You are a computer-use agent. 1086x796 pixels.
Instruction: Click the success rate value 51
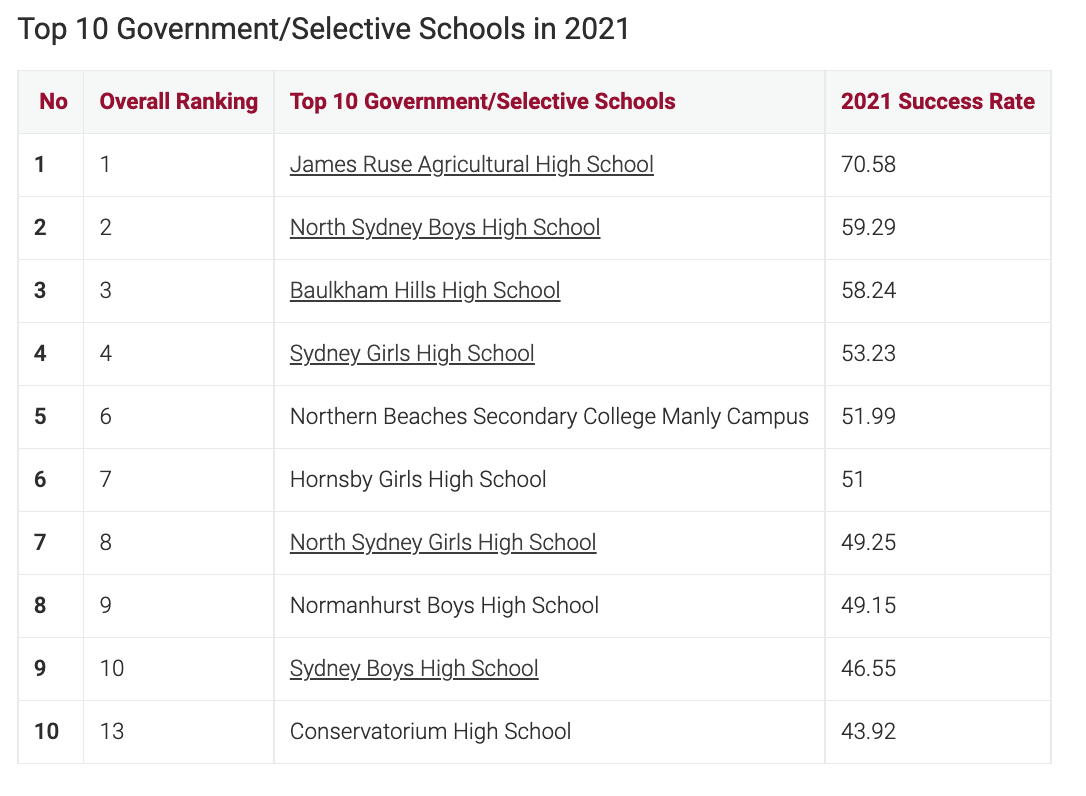coord(853,480)
